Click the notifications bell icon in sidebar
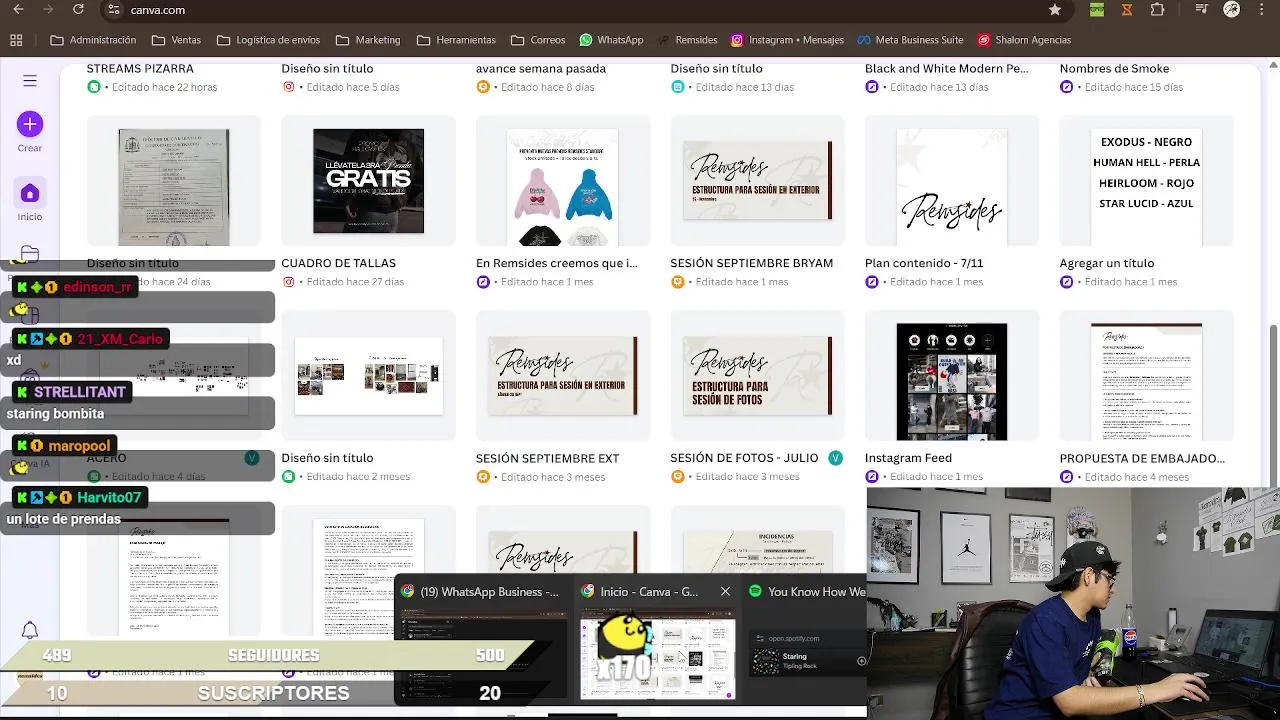Screen dimensions: 1280x720 30,630
